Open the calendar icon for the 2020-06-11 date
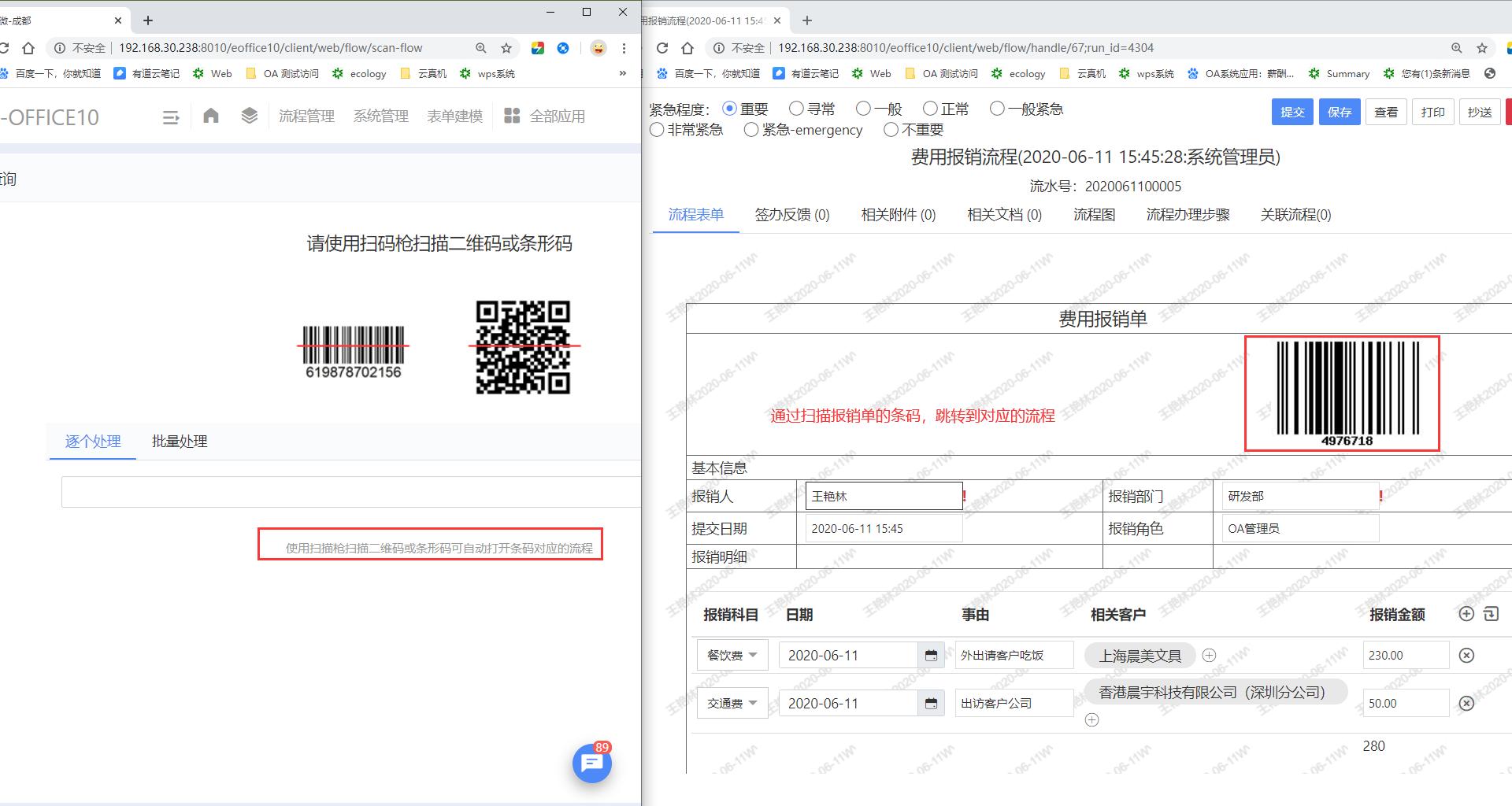Viewport: 1512px width, 806px height. [930, 654]
